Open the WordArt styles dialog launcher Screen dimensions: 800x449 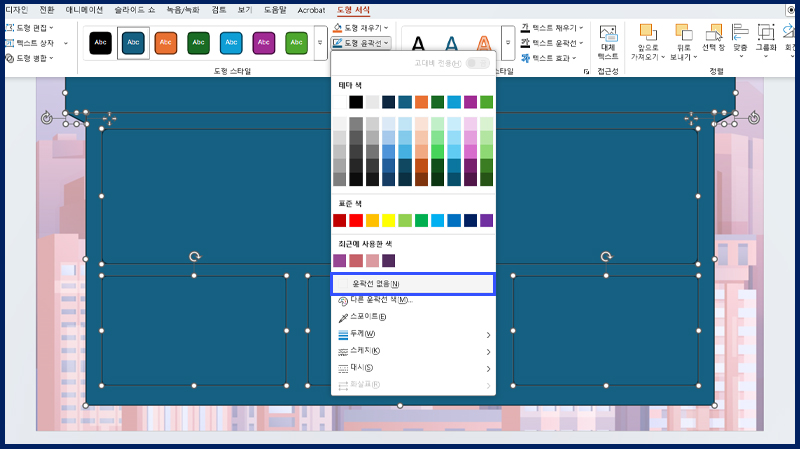point(586,72)
